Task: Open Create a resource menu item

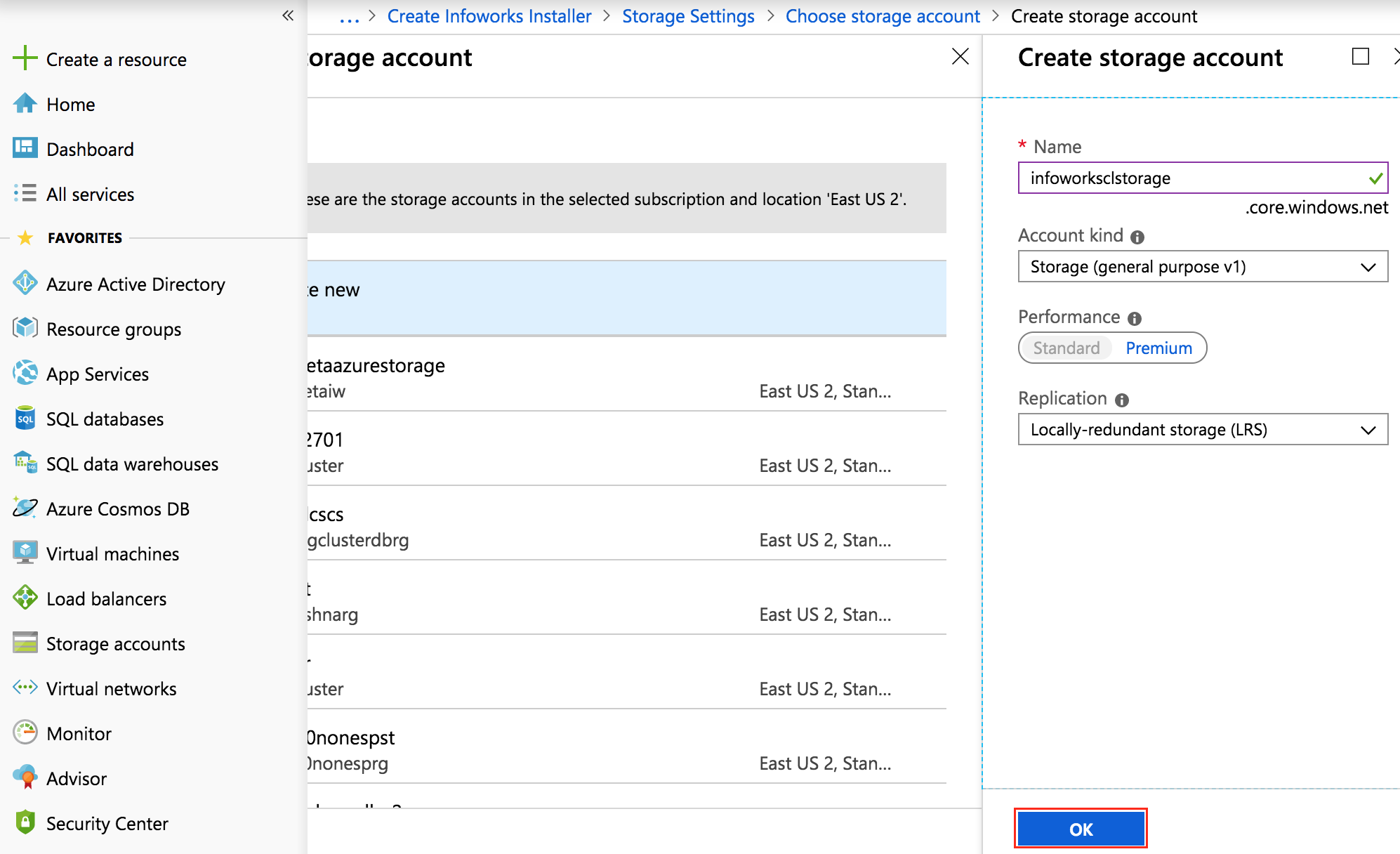Action: tap(117, 59)
